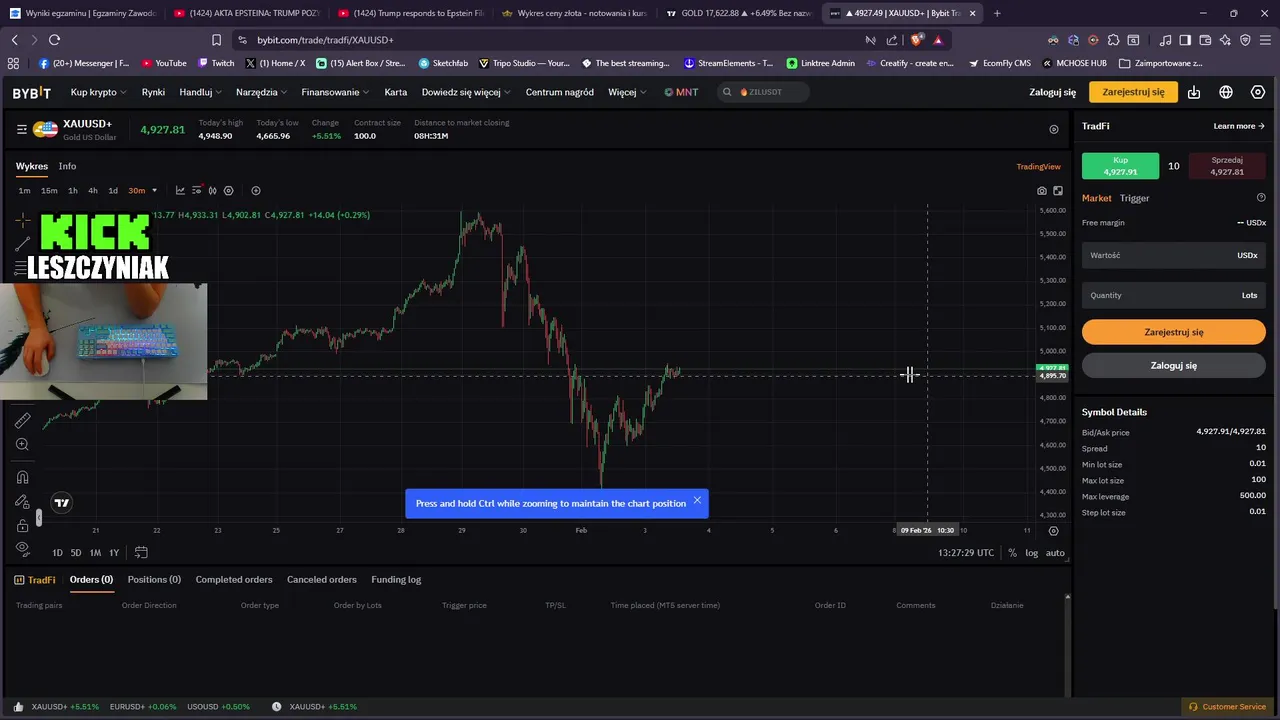Viewport: 1280px width, 720px height.
Task: Toggle log scale on chart
Action: tap(1031, 553)
